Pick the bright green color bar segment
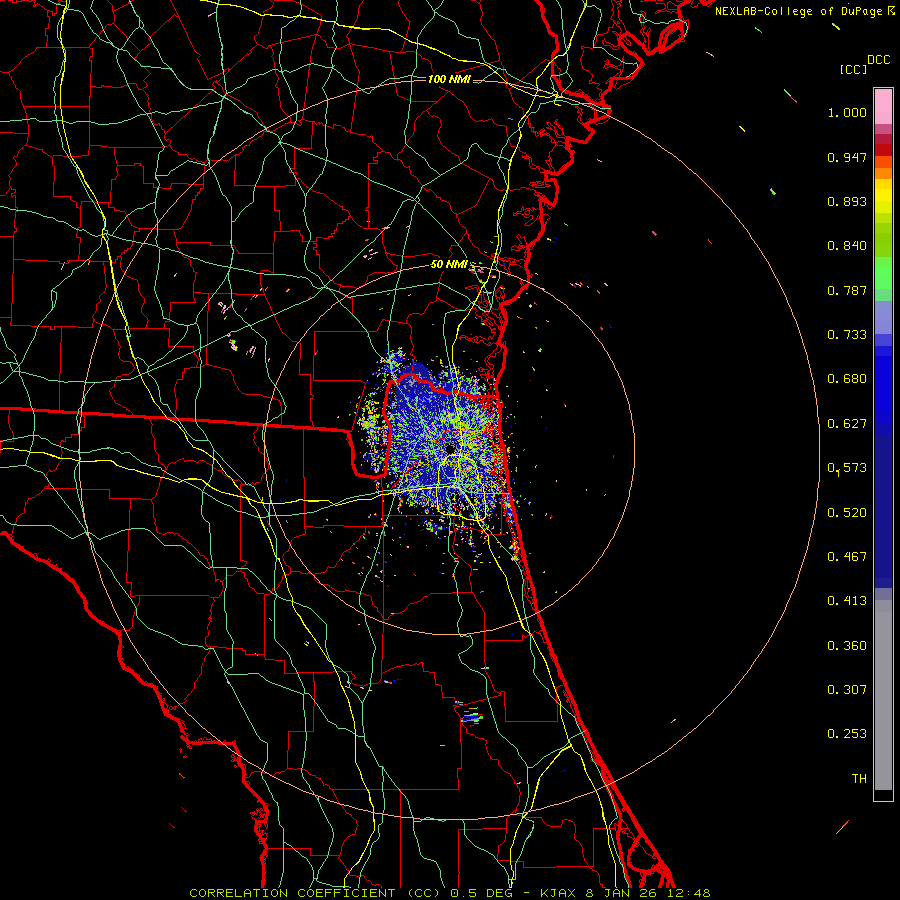 click(x=883, y=273)
